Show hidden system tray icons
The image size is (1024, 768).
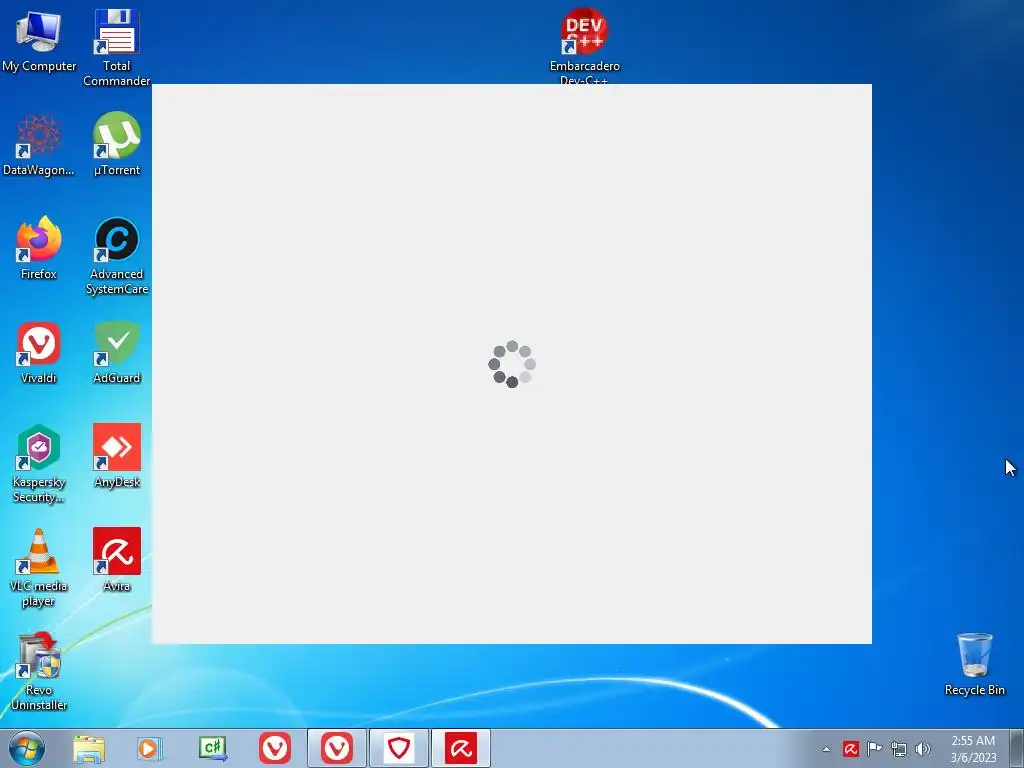(x=826, y=749)
